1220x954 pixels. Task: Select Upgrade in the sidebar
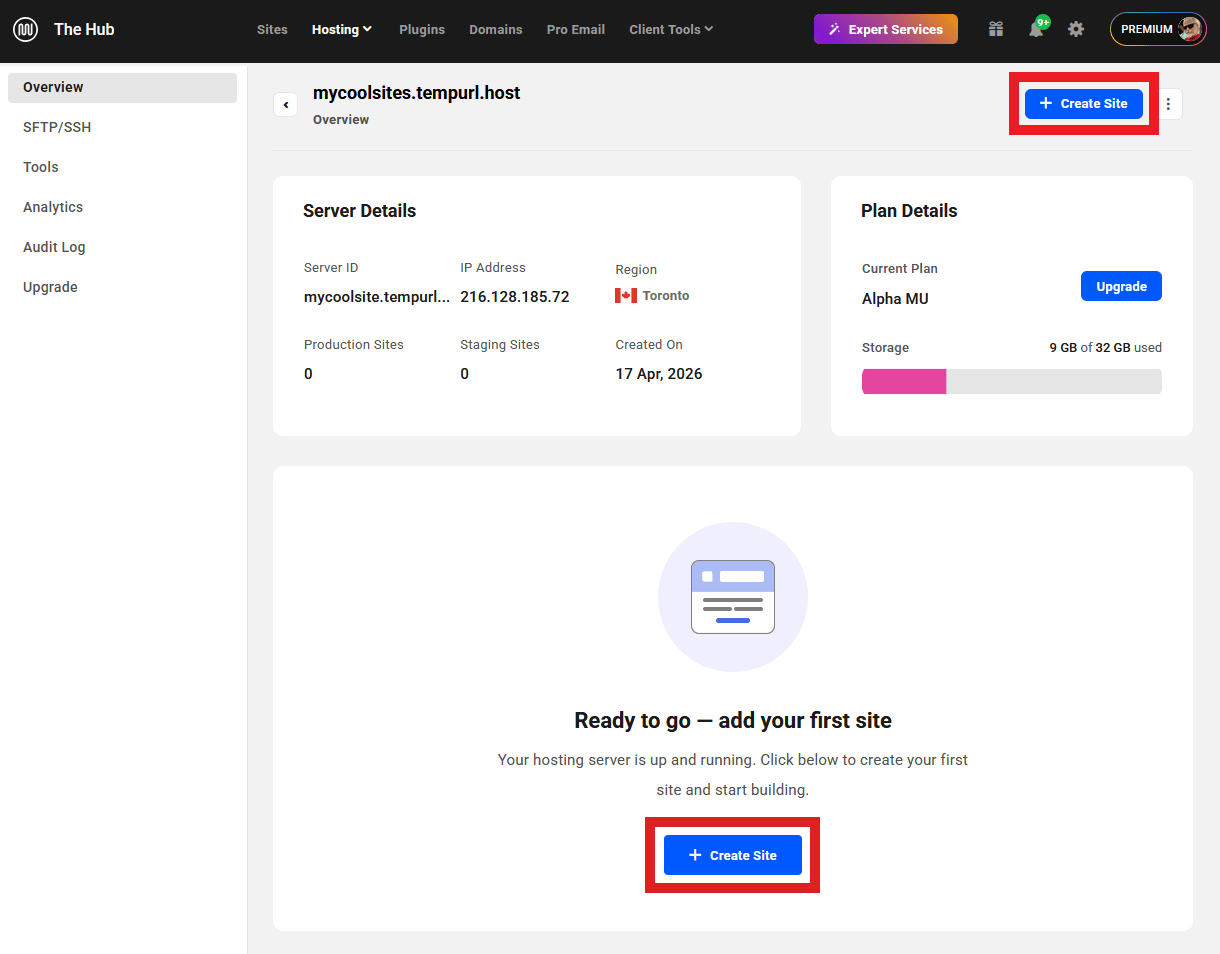coord(122,287)
